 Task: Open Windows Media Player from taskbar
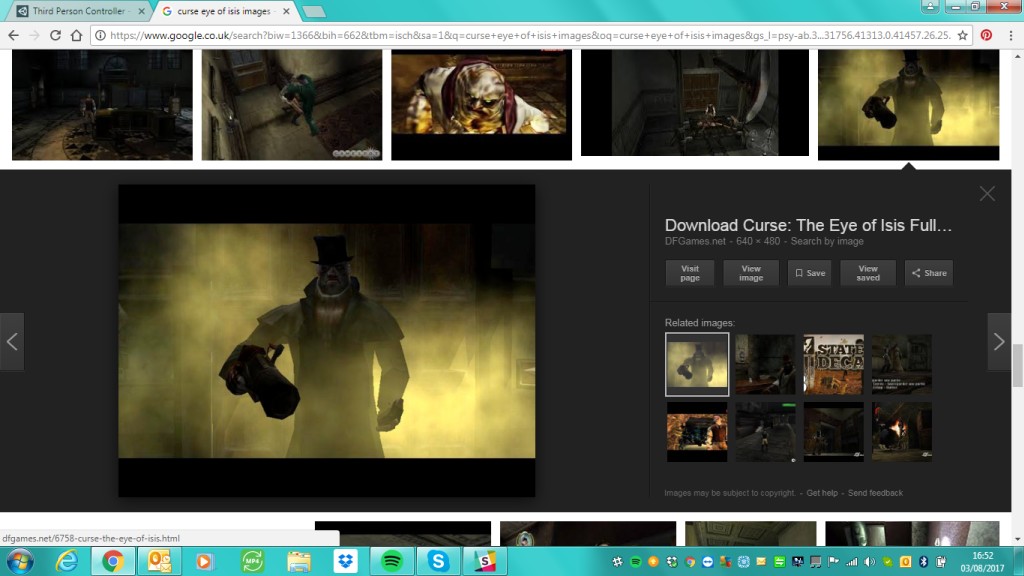pyautogui.click(x=204, y=561)
